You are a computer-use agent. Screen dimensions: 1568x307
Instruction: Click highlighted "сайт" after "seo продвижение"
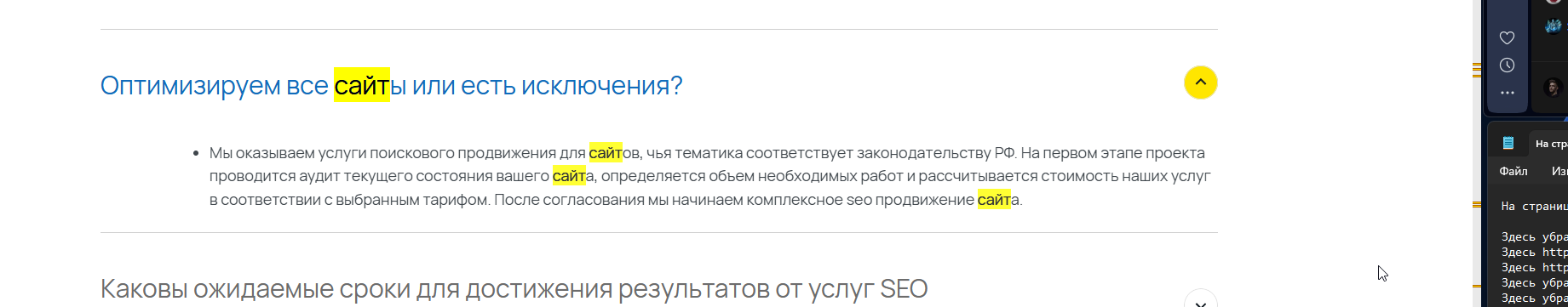click(994, 200)
